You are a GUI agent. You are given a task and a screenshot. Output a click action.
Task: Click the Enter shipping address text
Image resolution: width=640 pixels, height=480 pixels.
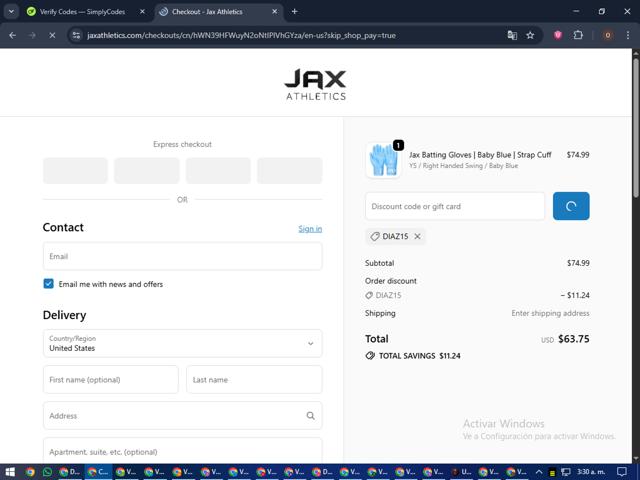[550, 313]
